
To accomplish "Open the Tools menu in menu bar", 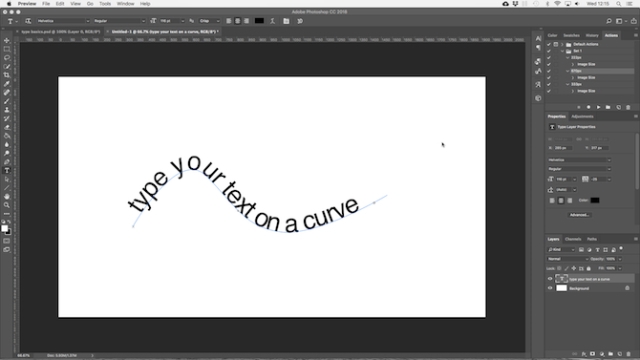I will (x=105, y=4).
